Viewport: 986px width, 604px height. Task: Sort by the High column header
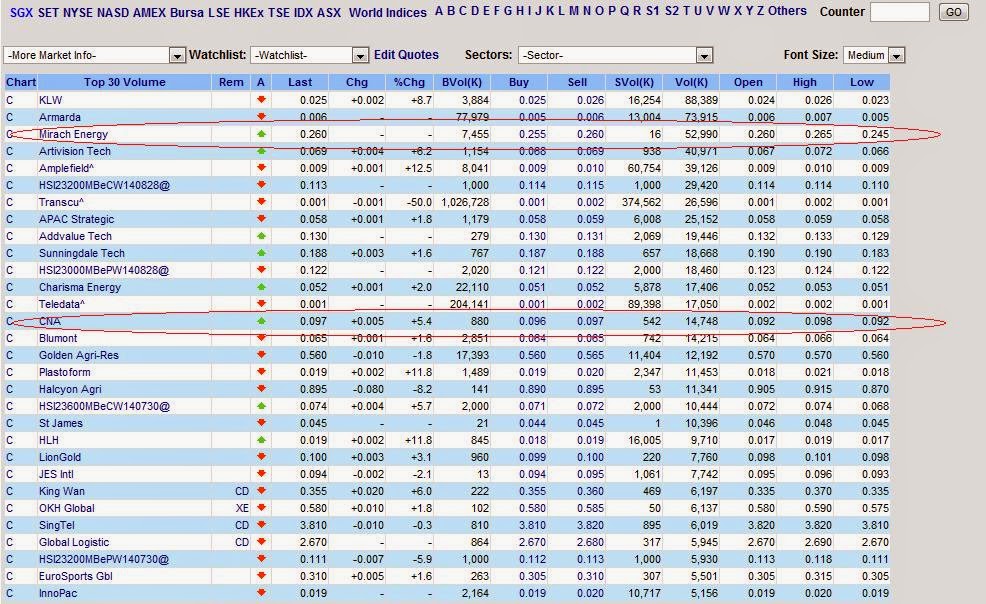804,82
